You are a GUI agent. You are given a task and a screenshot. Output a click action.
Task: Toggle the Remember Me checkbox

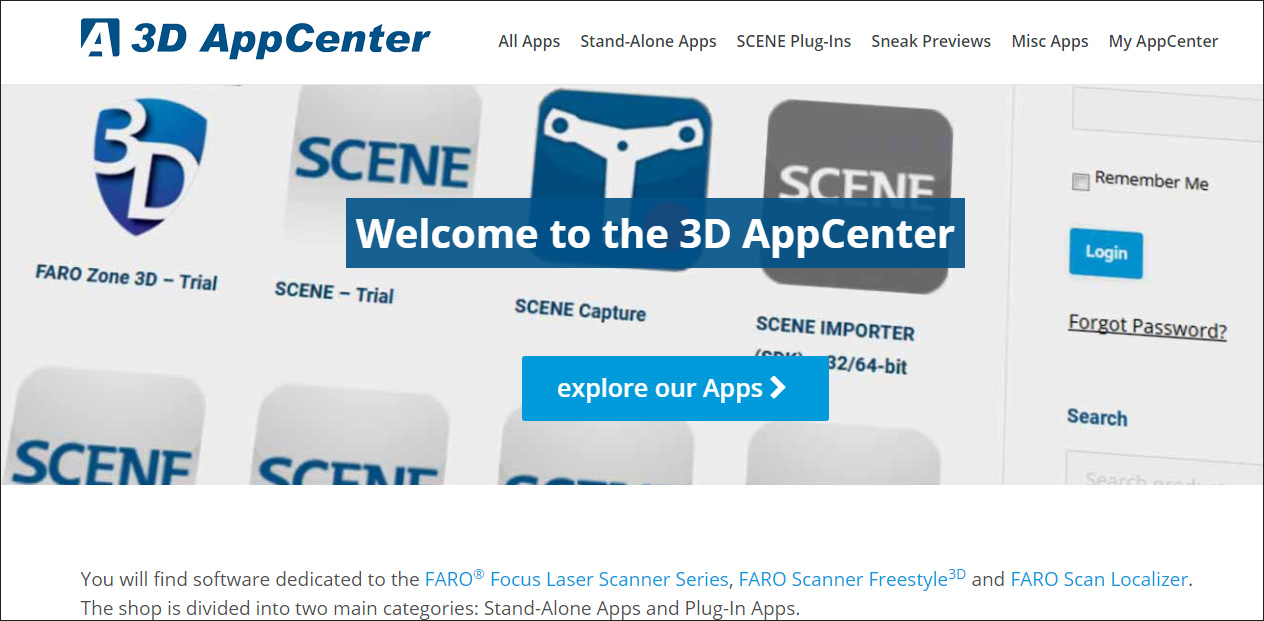[x=1080, y=181]
